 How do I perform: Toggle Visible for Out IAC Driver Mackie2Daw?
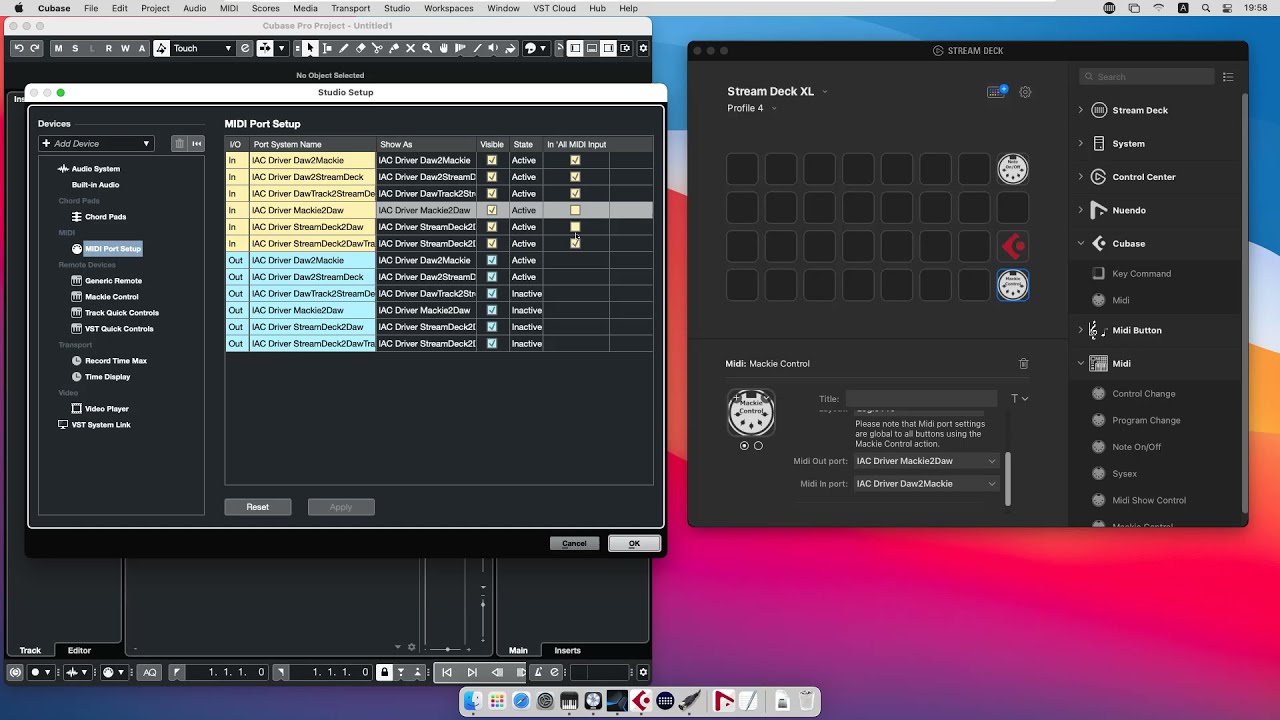(x=491, y=310)
